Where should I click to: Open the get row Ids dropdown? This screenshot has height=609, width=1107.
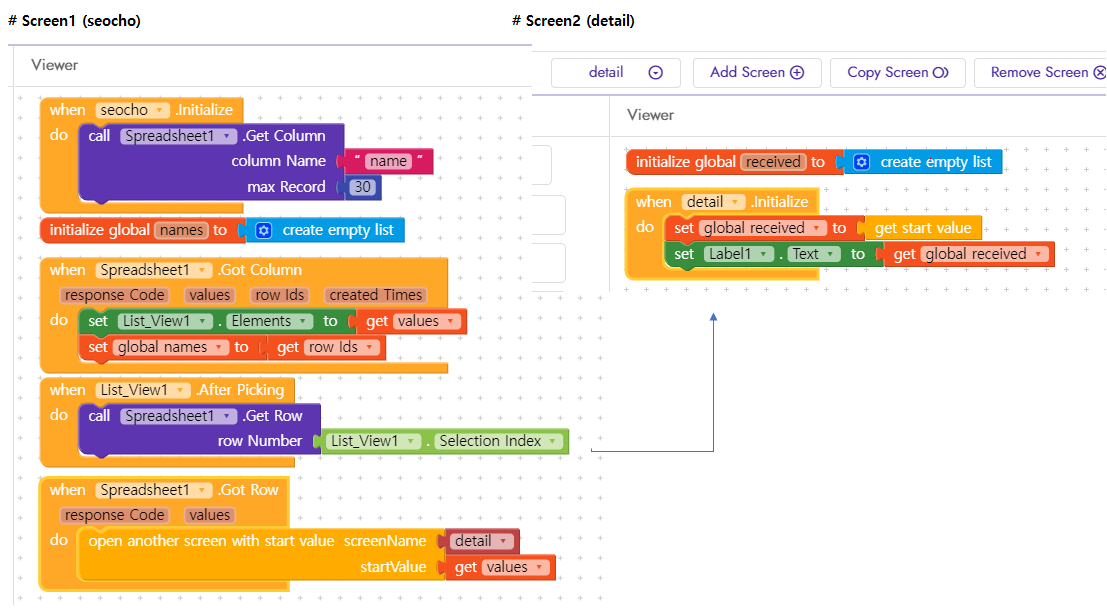coord(342,348)
